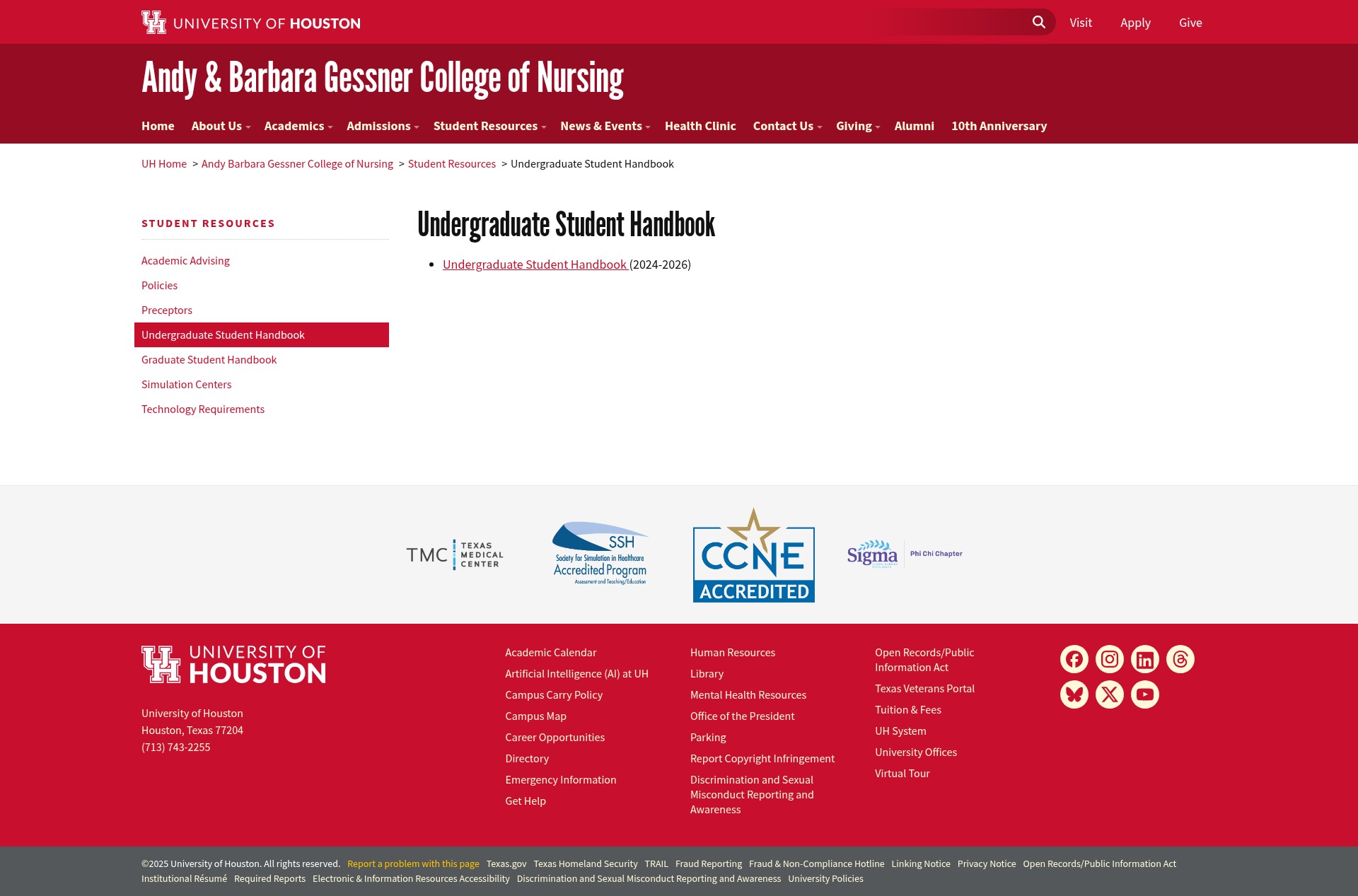Open the Career Opportunities footer link
The width and height of the screenshot is (1358, 896).
(x=555, y=738)
